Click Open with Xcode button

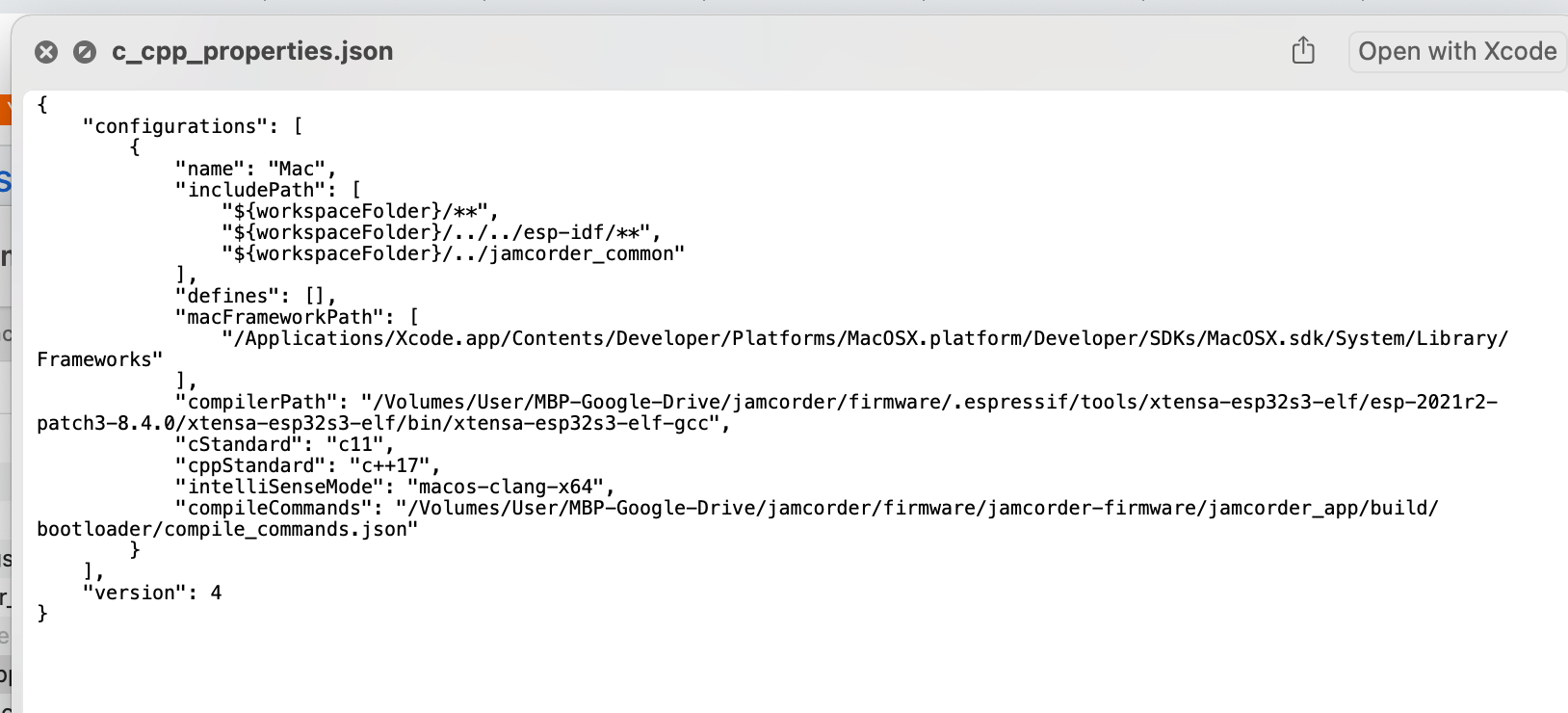click(1457, 51)
